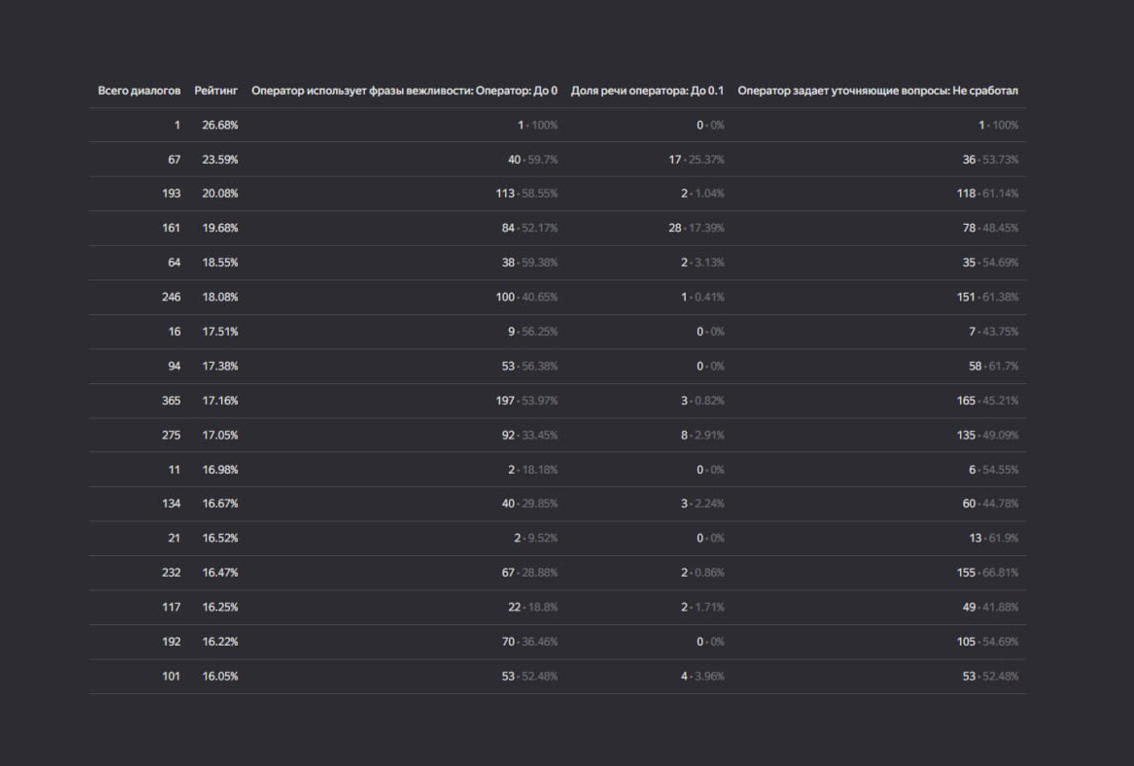Screen dimensions: 1134x766
Task: Click the Доля речи оператора column header
Action: pos(647,91)
